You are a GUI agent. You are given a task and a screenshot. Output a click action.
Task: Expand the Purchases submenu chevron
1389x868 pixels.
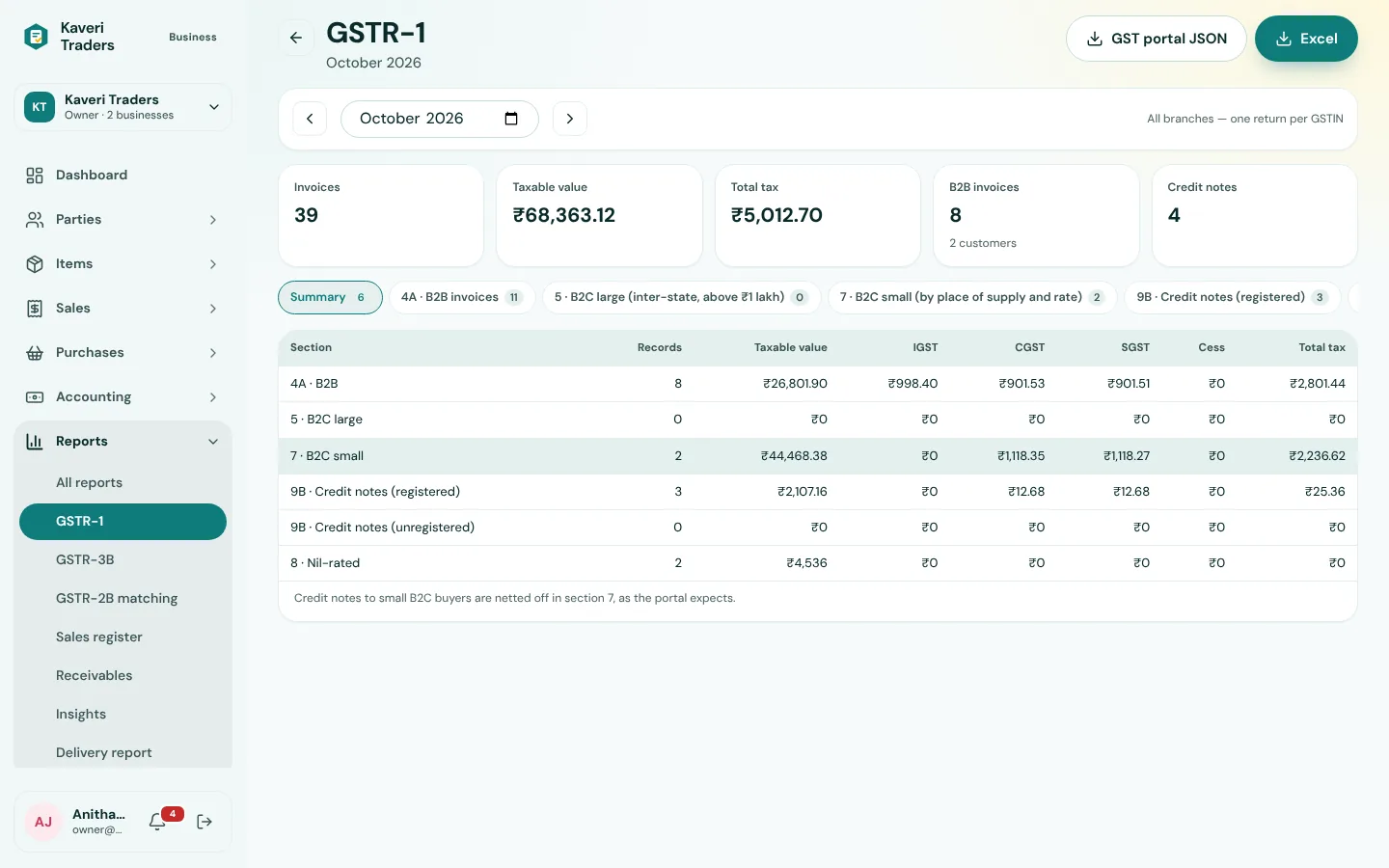(213, 353)
